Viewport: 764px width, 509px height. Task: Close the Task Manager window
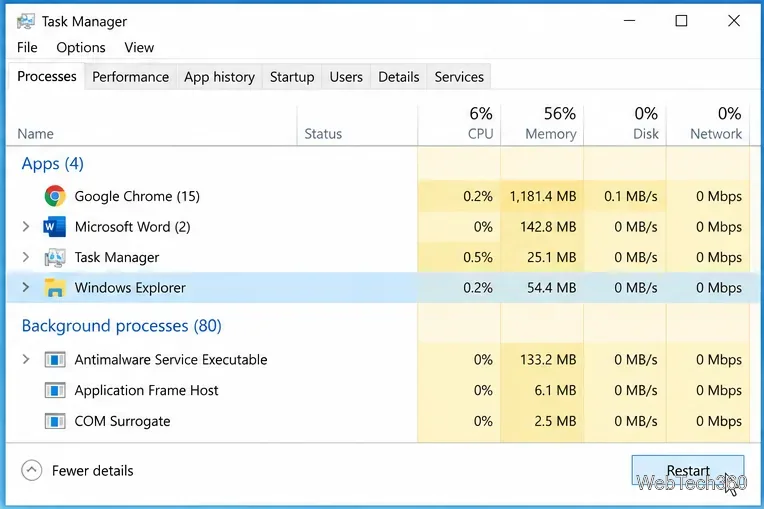click(734, 21)
